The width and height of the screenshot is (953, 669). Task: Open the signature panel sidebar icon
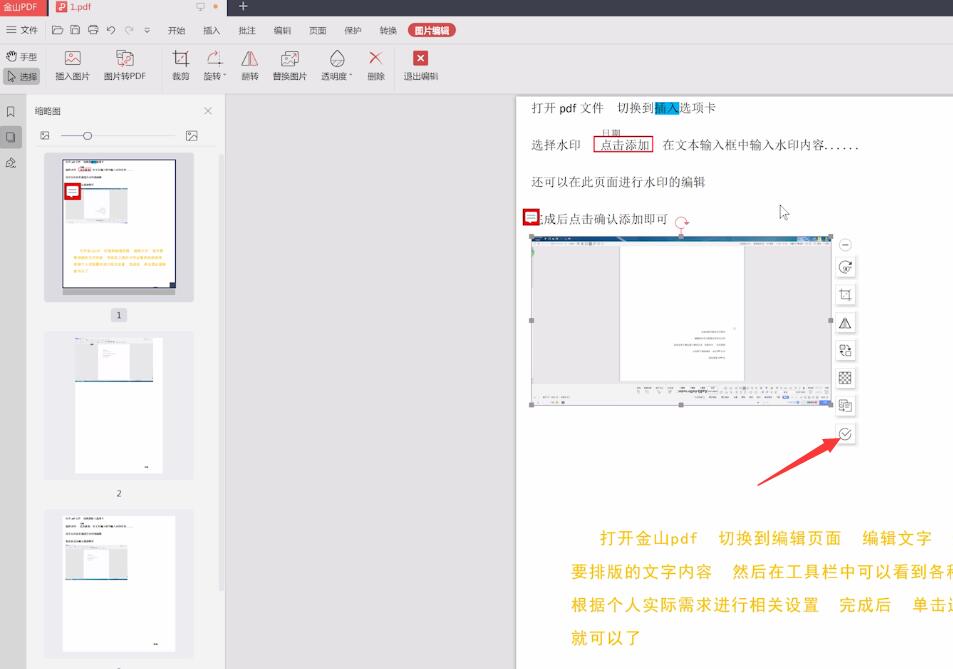click(11, 162)
